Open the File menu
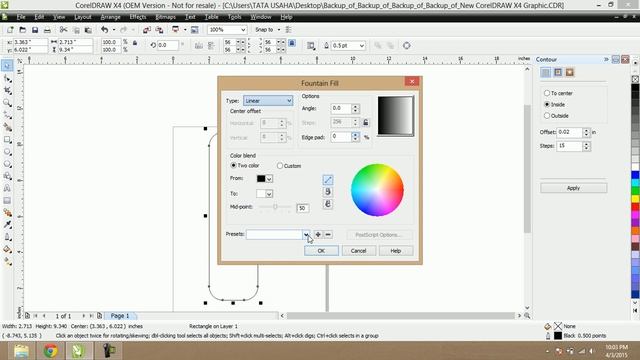The height and width of the screenshot is (360, 640). pos(21,17)
